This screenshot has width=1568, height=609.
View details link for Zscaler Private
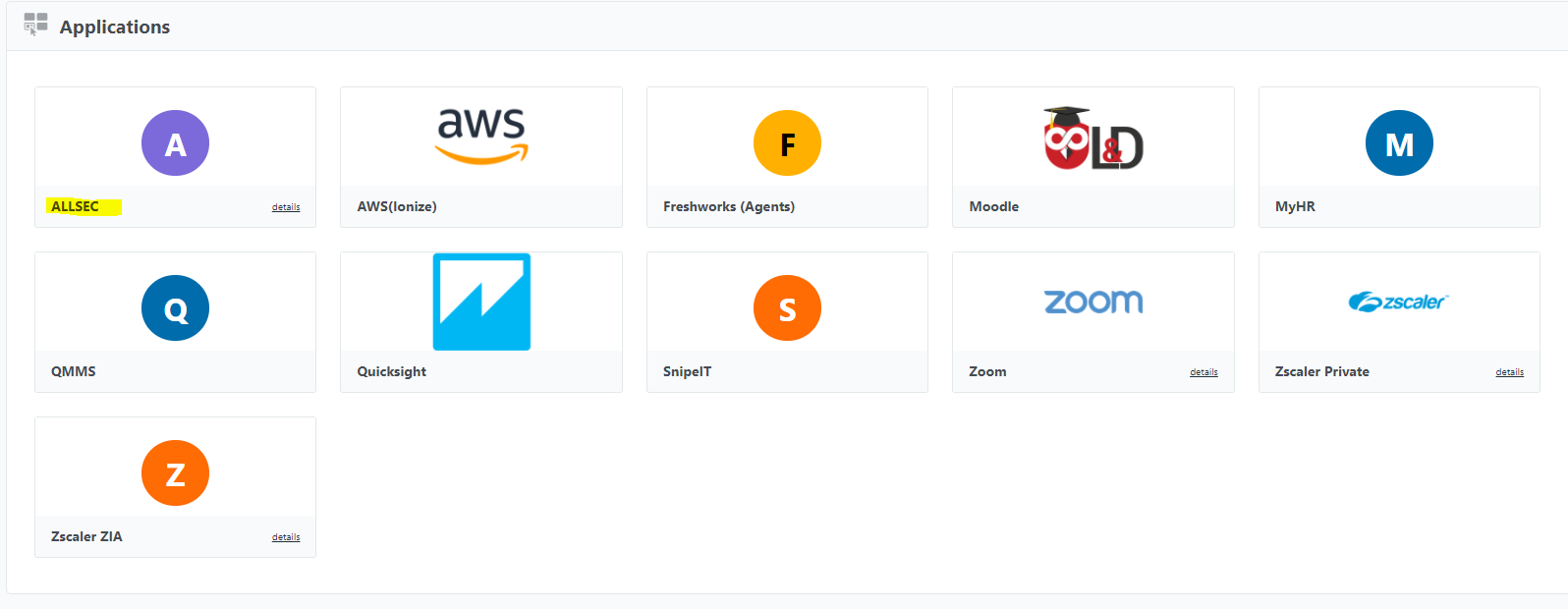click(1509, 372)
